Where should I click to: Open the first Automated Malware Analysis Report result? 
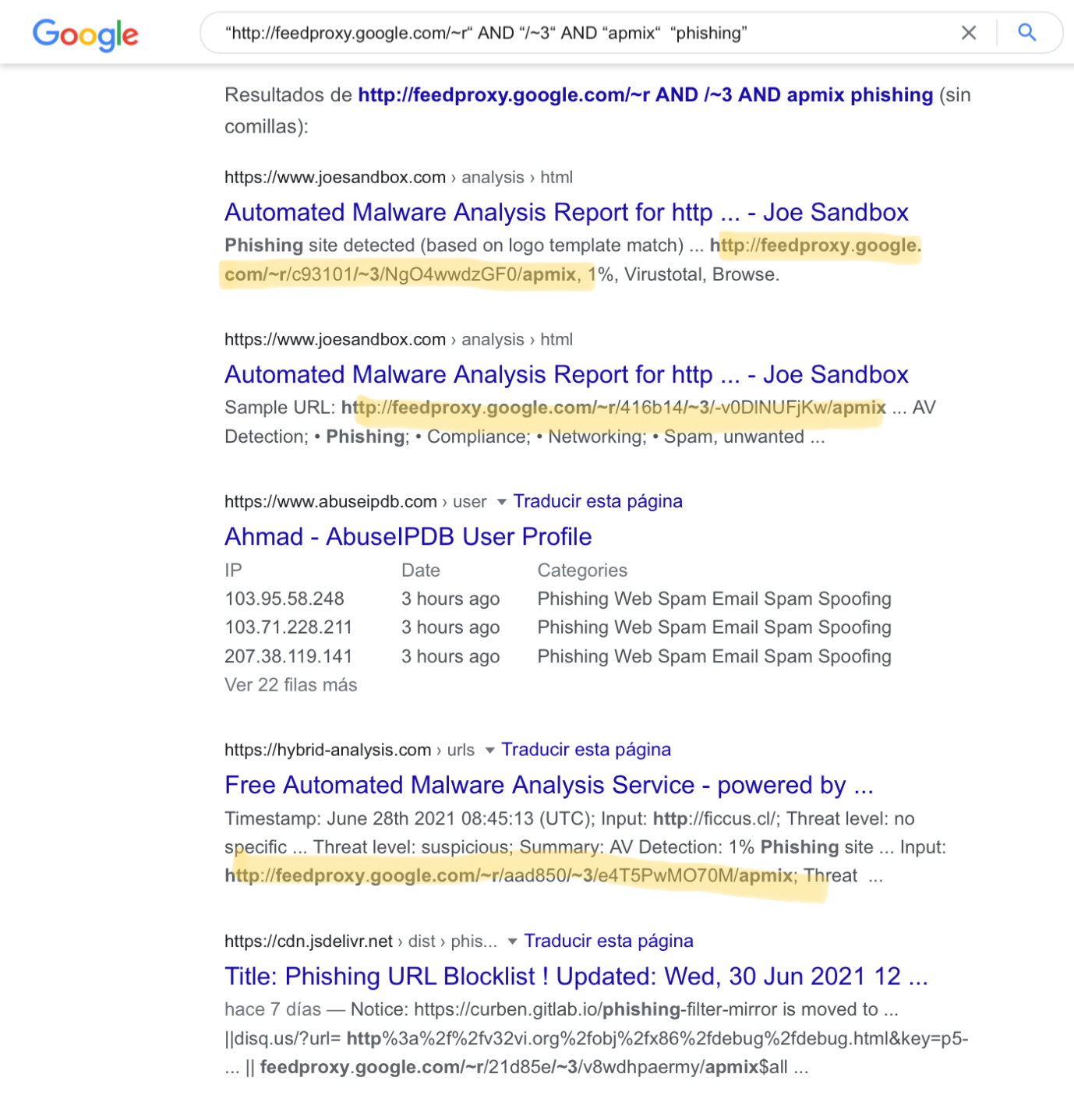pyautogui.click(x=566, y=212)
